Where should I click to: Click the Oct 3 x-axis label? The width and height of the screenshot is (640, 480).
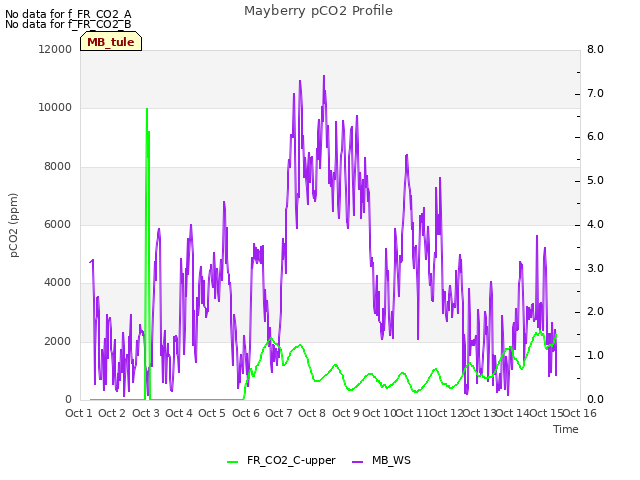coord(146,413)
